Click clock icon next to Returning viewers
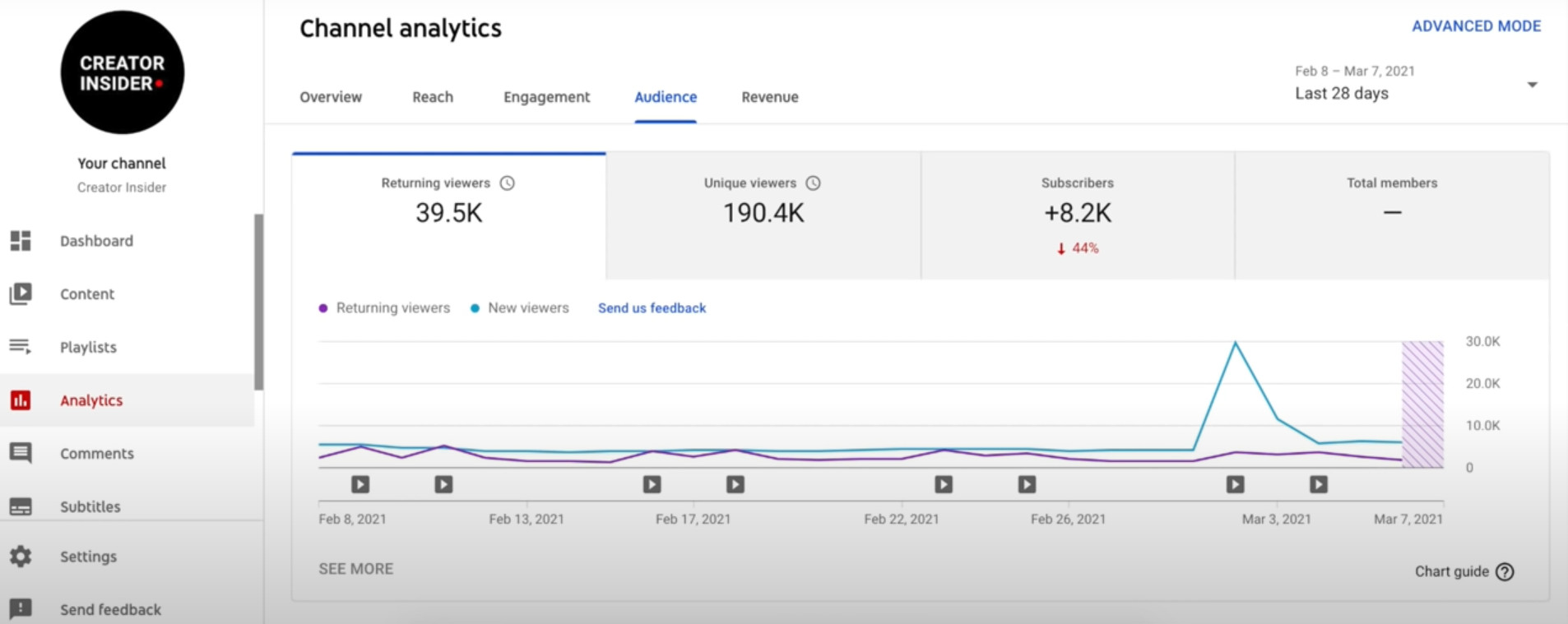This screenshot has width=1568, height=624. [x=508, y=183]
